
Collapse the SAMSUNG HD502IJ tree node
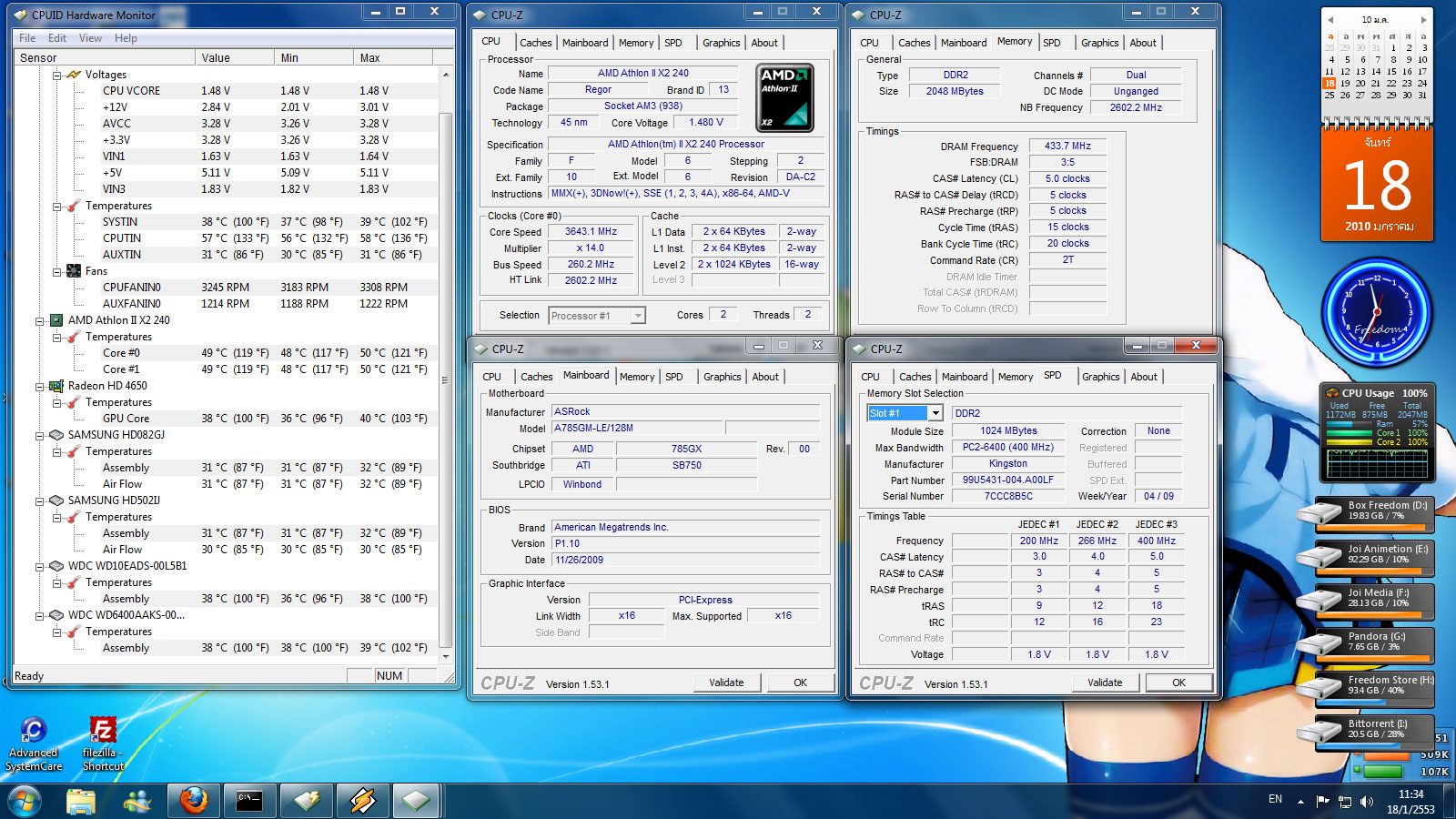(x=40, y=500)
